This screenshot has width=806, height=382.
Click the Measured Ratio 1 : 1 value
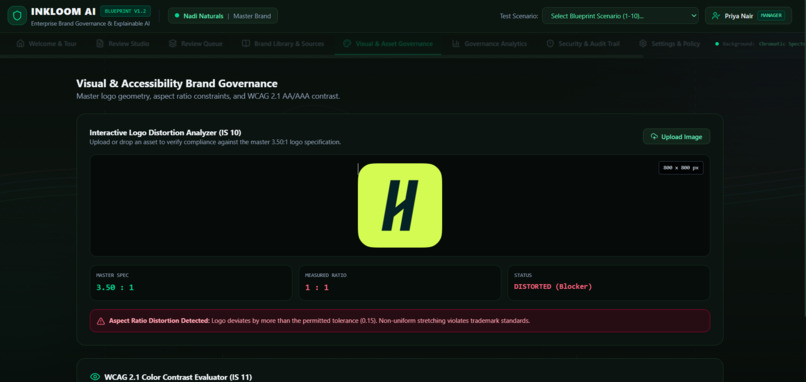coord(317,287)
